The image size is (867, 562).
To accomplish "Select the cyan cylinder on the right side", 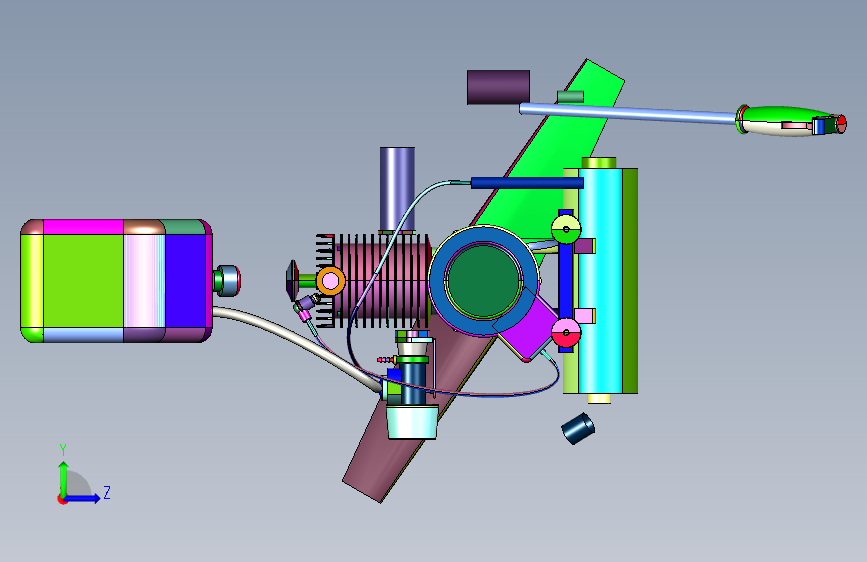I will [600, 280].
